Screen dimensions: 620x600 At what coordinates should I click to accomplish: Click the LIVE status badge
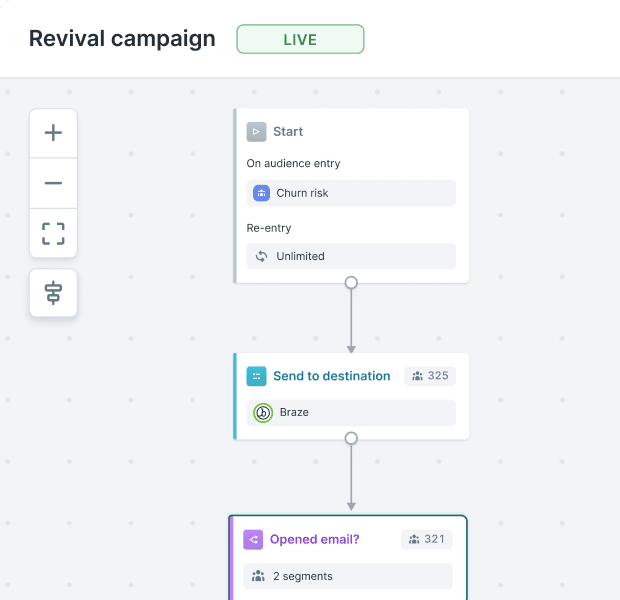pos(300,40)
